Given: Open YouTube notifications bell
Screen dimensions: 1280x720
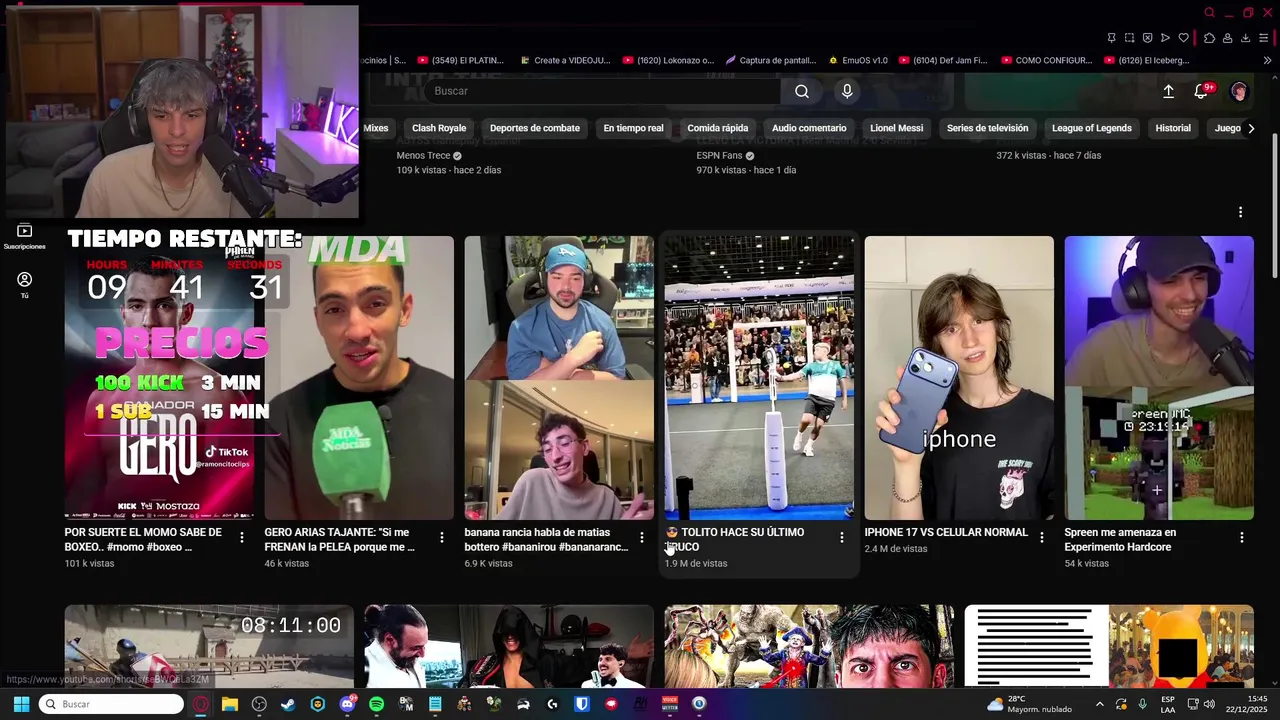Looking at the screenshot, I should pos(1202,91).
